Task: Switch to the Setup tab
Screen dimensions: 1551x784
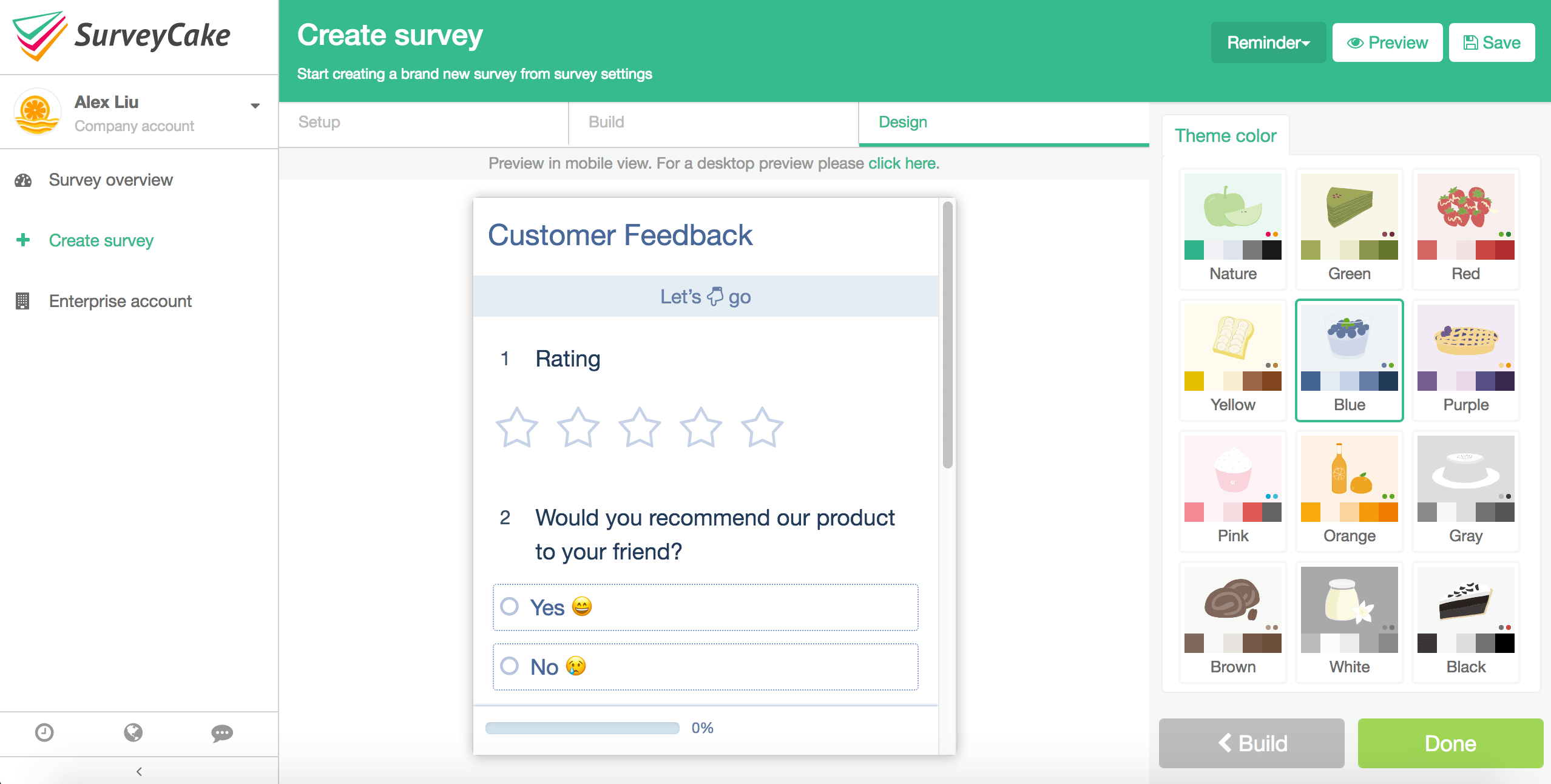Action: [x=318, y=122]
